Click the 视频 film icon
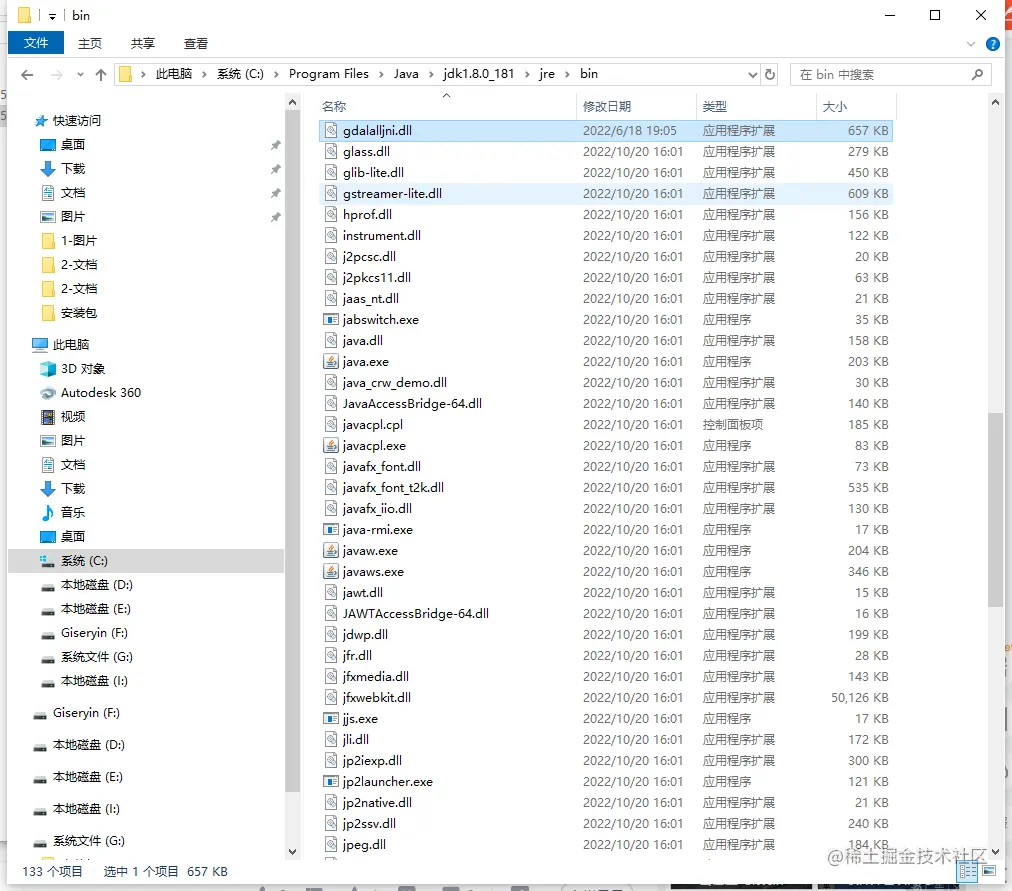This screenshot has width=1012, height=891. tap(48, 417)
